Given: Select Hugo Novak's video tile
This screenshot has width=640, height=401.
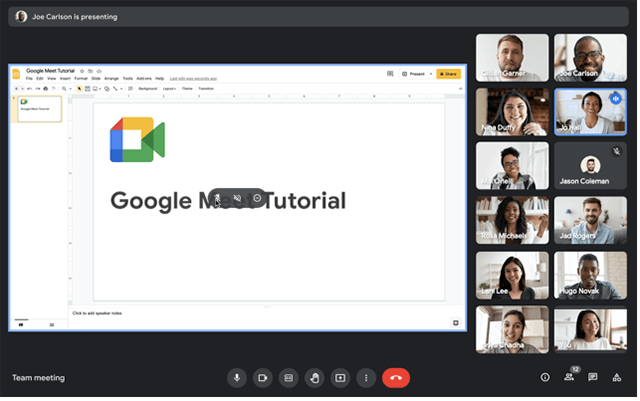Looking at the screenshot, I should click(590, 275).
